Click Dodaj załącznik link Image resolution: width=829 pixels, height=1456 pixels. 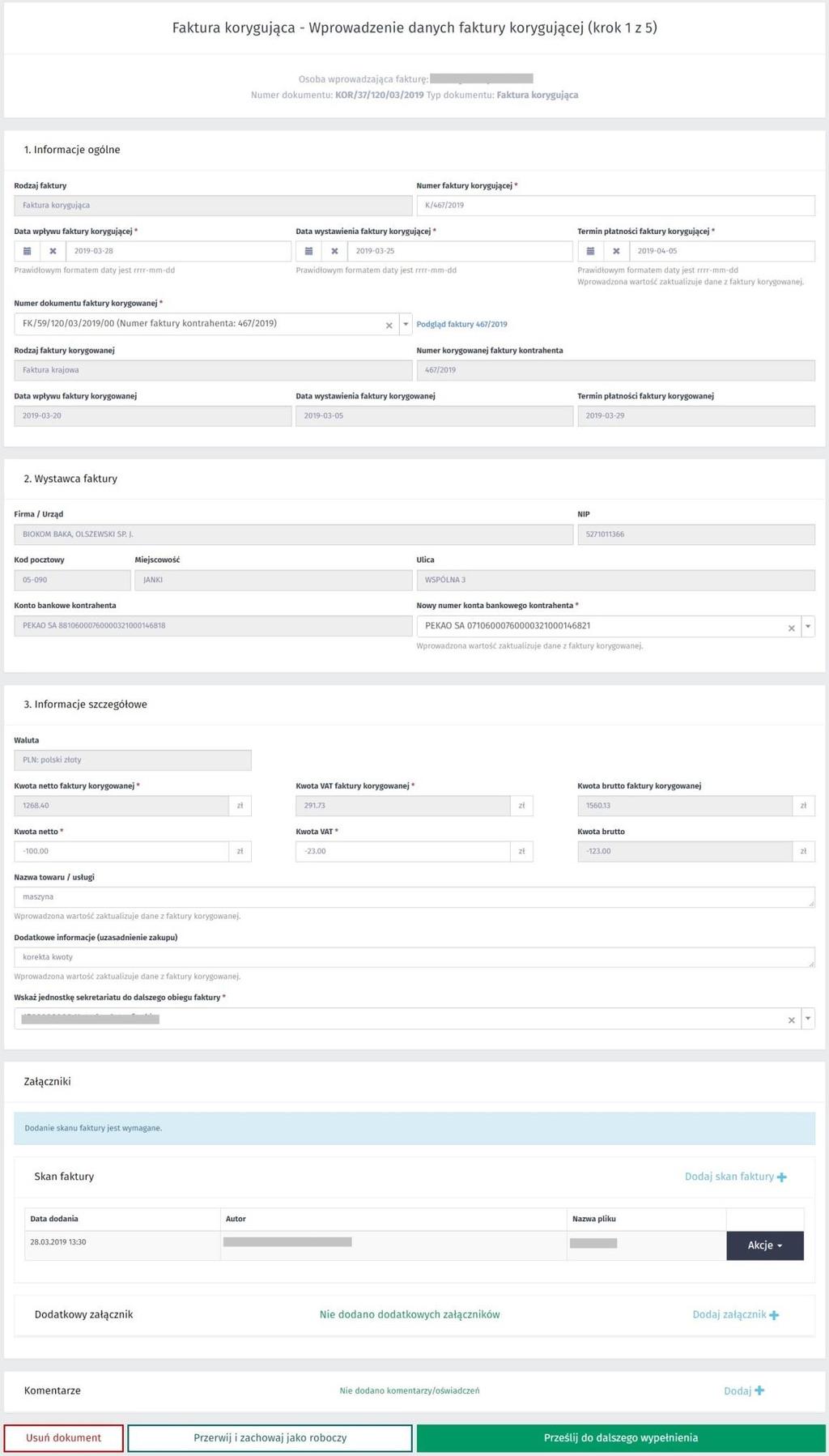coord(736,1314)
